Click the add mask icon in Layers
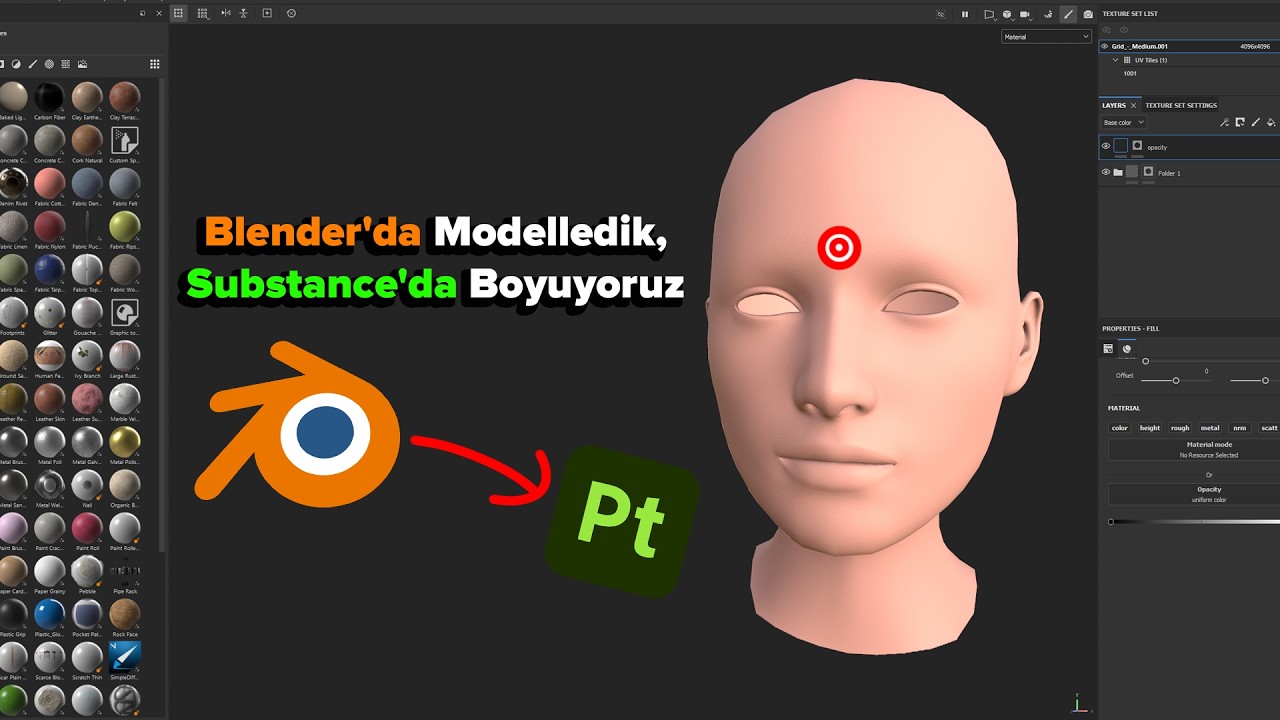 tap(1240, 122)
